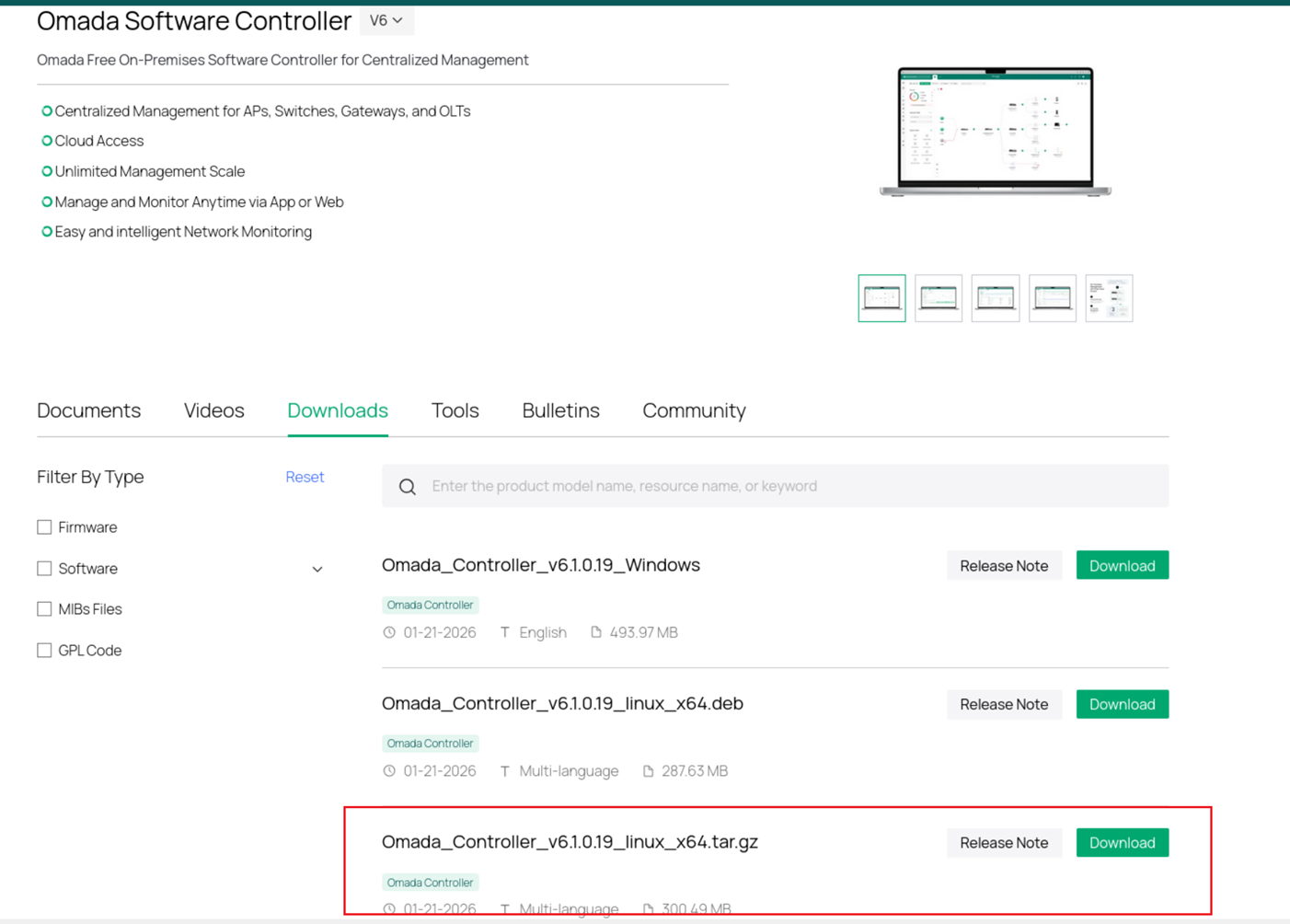Image resolution: width=1290 pixels, height=924 pixels.
Task: Click the green bullet beside Cloud Access
Action: click(x=46, y=141)
